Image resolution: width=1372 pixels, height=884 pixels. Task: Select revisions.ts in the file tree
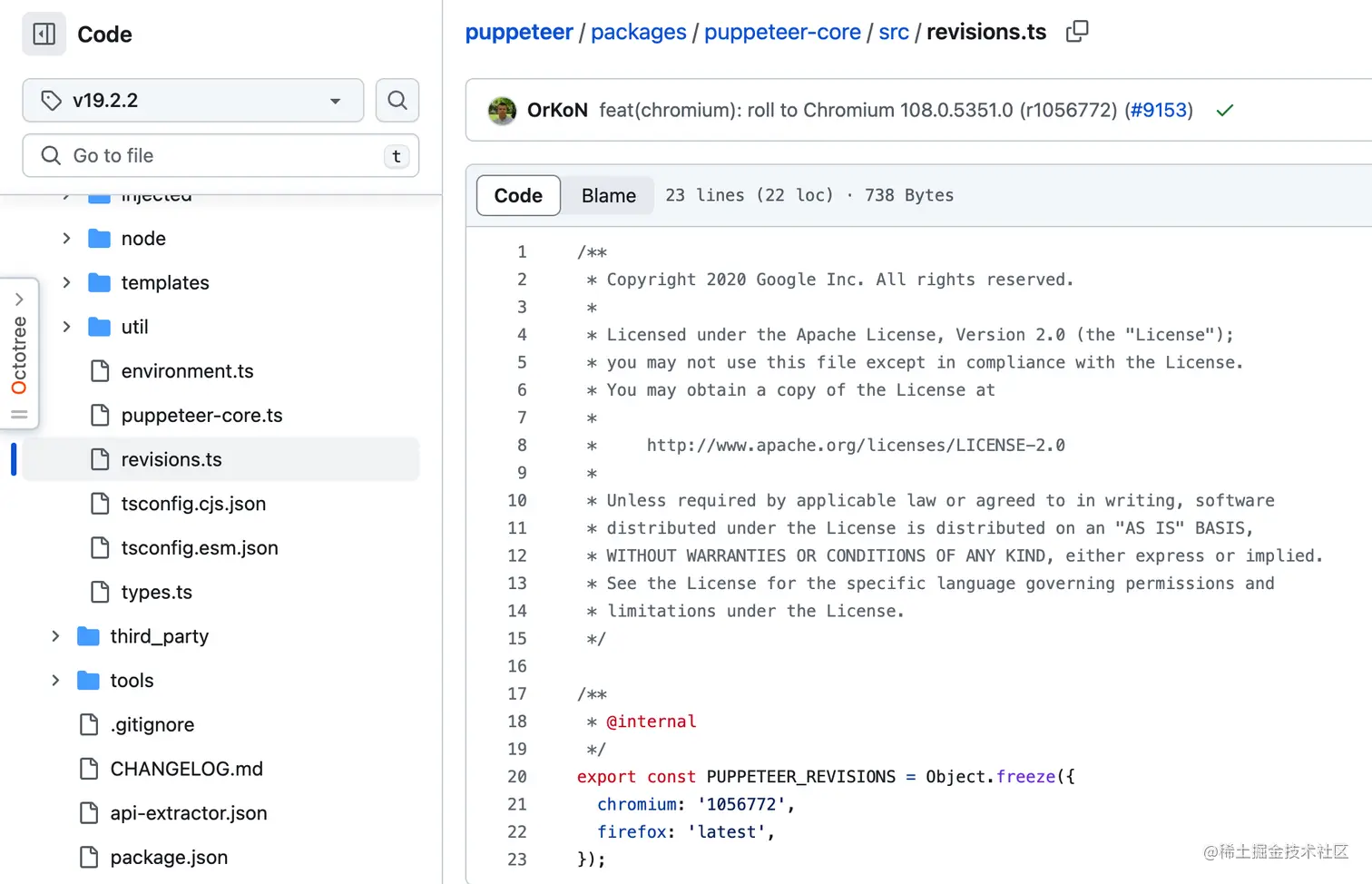click(220, 459)
